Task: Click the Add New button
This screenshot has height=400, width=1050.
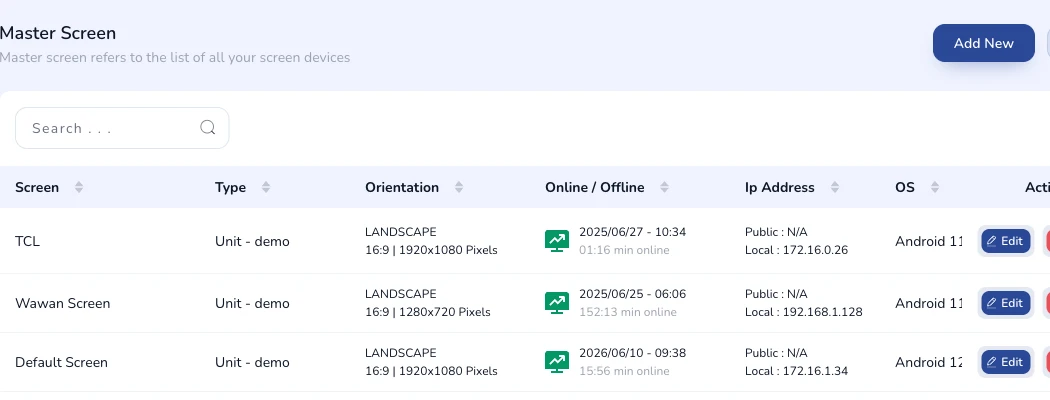Action: pos(984,43)
